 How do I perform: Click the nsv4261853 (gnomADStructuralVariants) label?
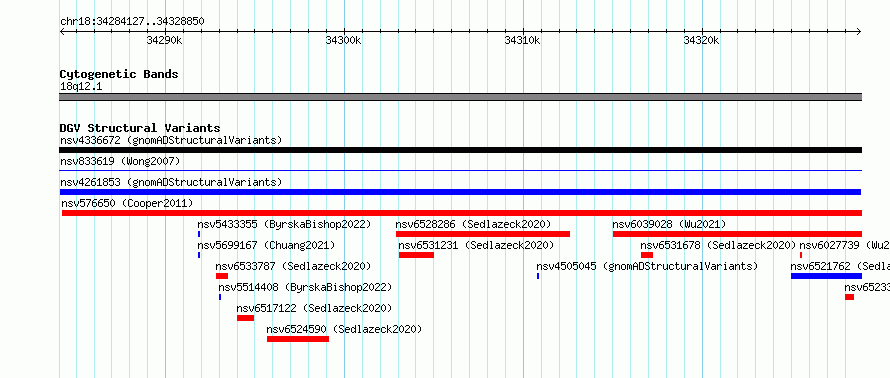(171, 182)
